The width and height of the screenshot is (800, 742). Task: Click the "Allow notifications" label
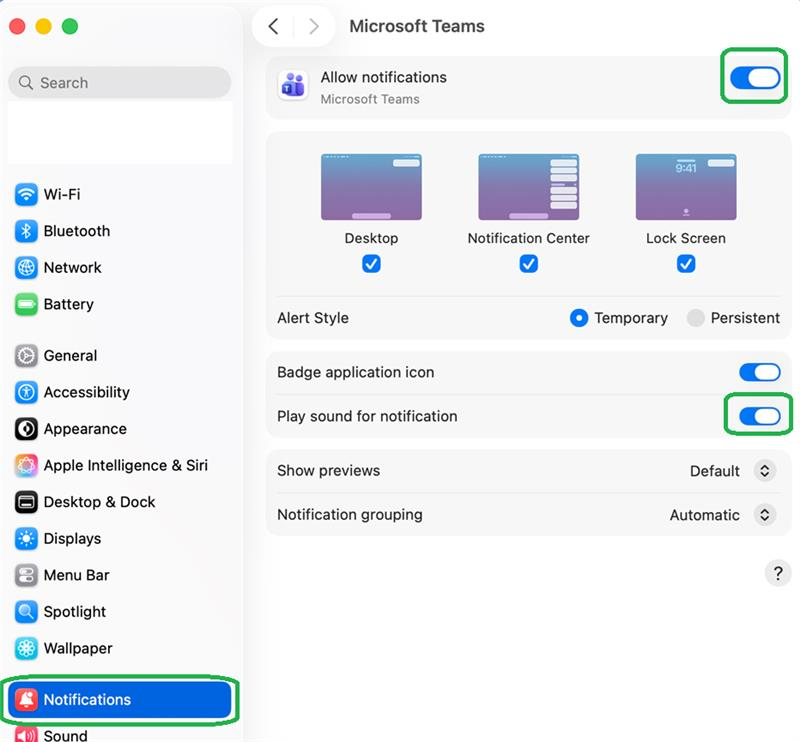click(384, 78)
